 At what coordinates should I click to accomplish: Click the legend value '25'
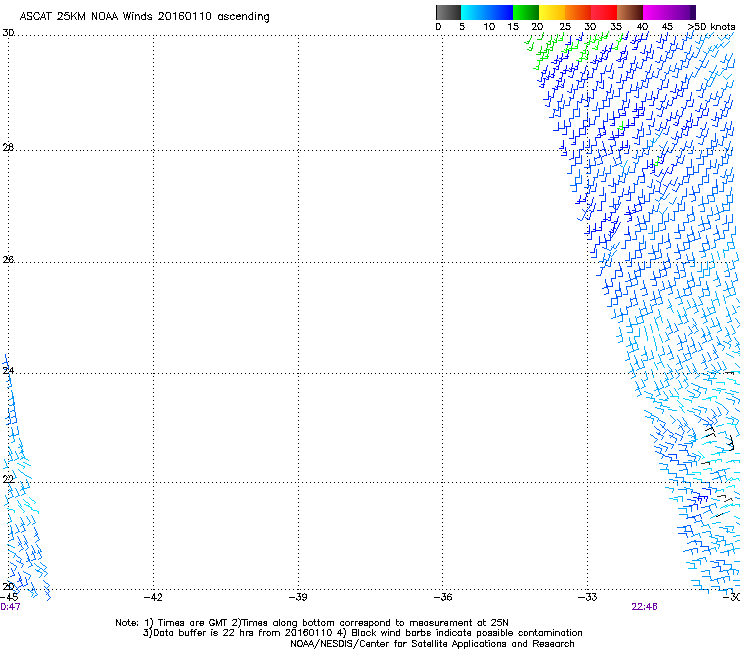coord(565,27)
